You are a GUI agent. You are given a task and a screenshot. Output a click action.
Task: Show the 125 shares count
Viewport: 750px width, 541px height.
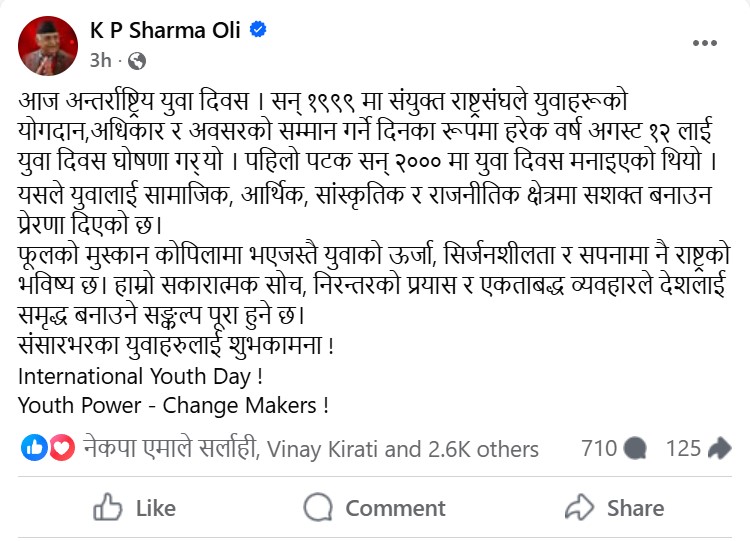pos(684,449)
